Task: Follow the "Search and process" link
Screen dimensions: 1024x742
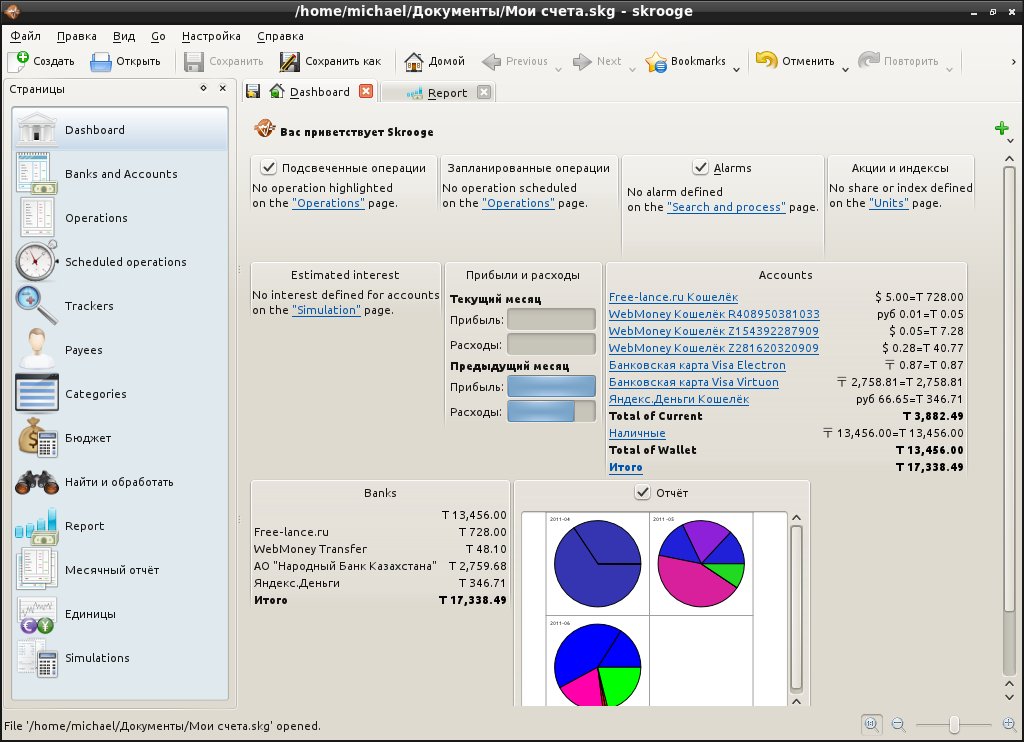Action: (726, 207)
